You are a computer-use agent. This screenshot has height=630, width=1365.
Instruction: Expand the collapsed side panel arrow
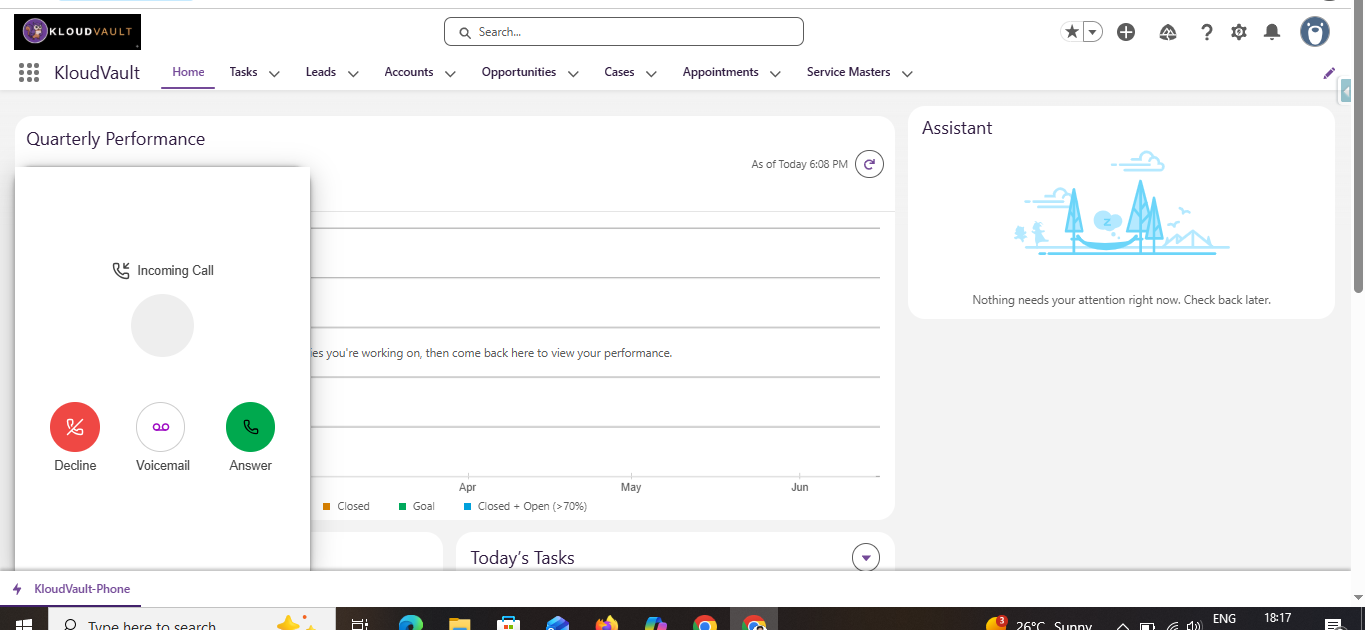(1346, 92)
